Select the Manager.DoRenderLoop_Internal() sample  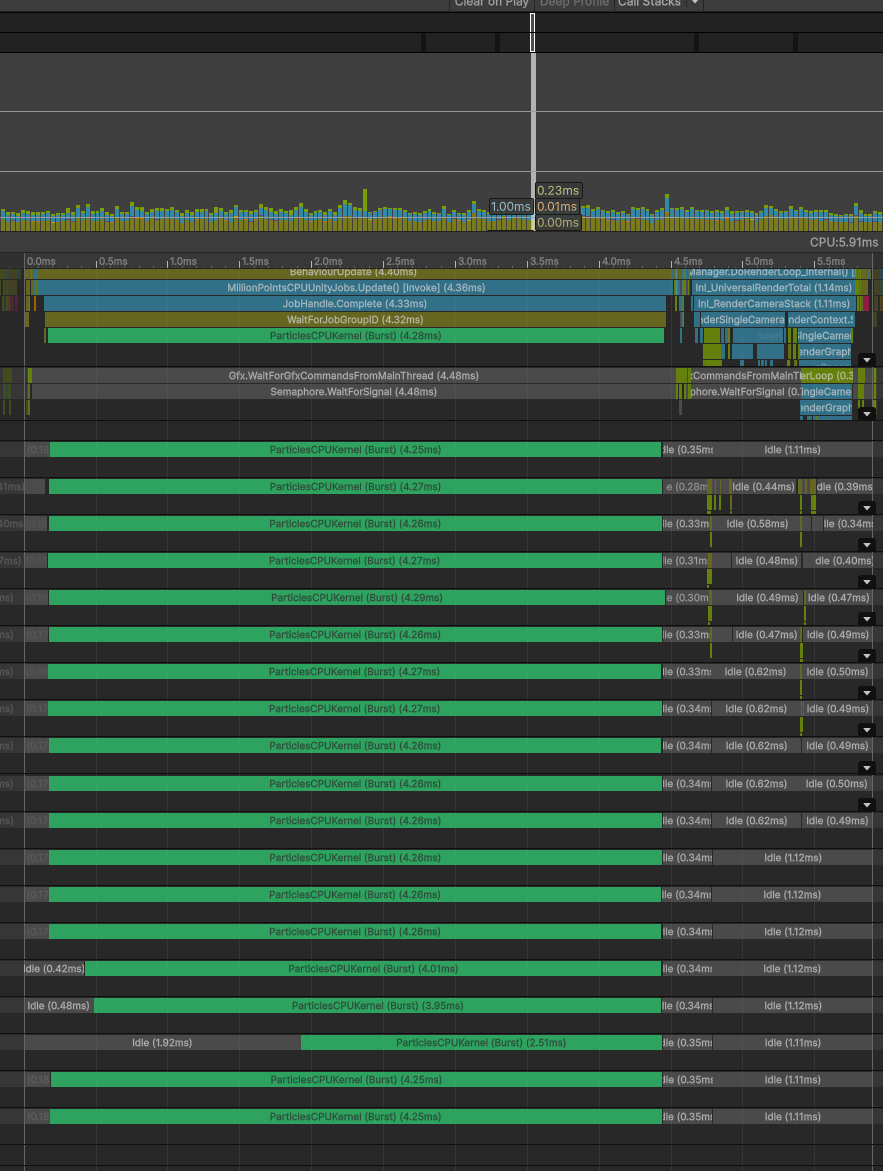coord(772,273)
